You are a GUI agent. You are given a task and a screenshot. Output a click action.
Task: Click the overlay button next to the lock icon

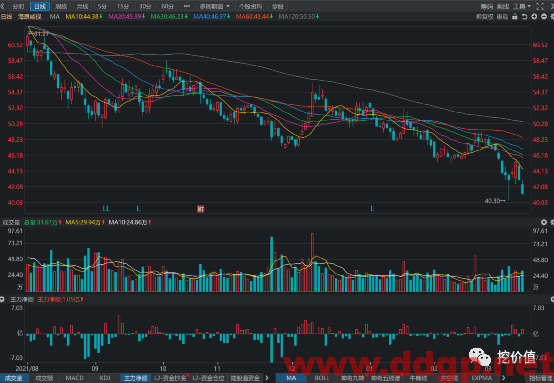coord(502,16)
